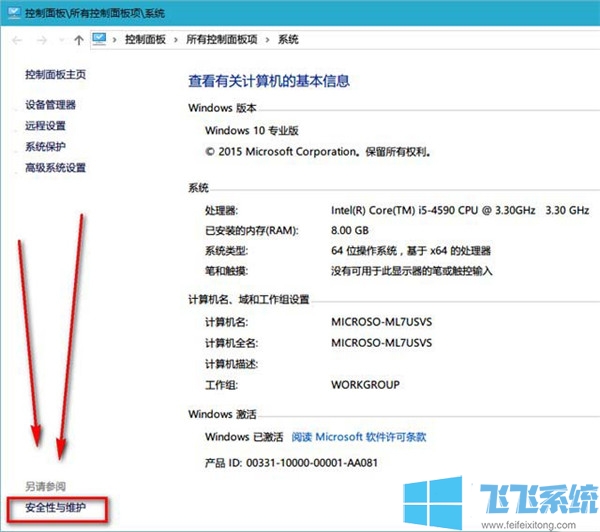Click the 处理器 label
The width and height of the screenshot is (600, 532).
pos(221,211)
